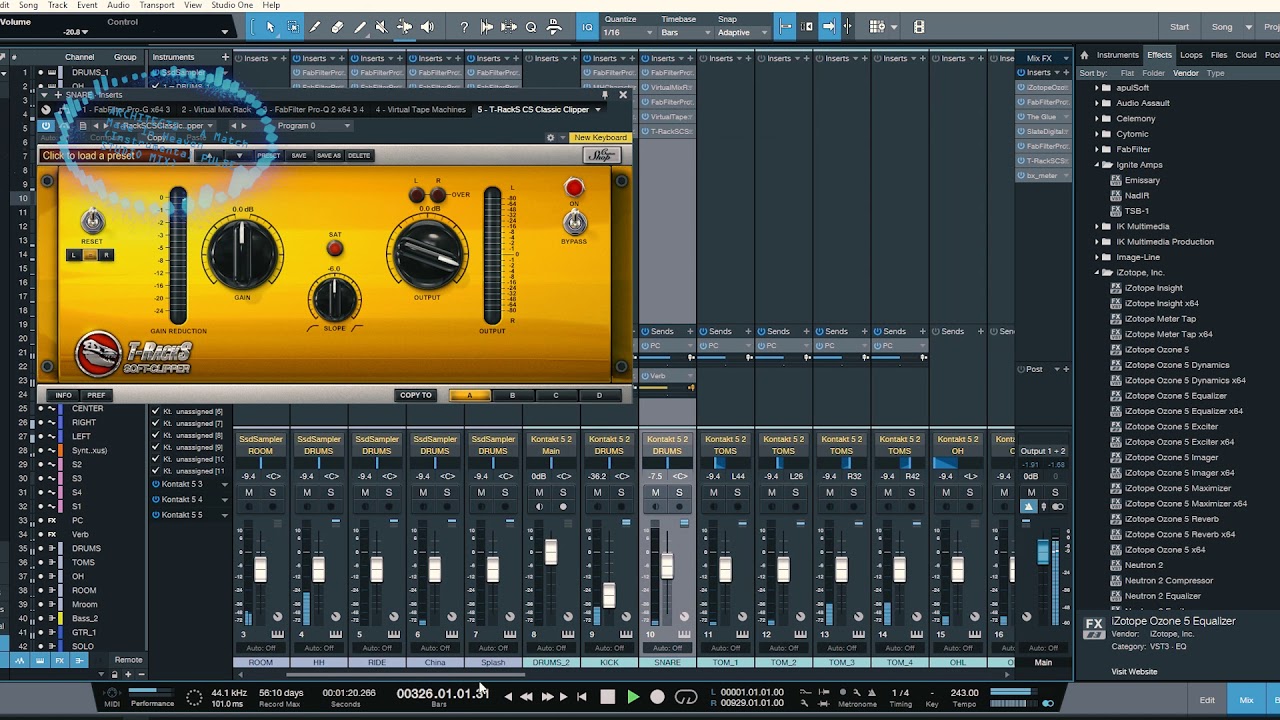Select the 4 - Virtual Tape Machines tab
The image size is (1280, 720).
(421, 110)
